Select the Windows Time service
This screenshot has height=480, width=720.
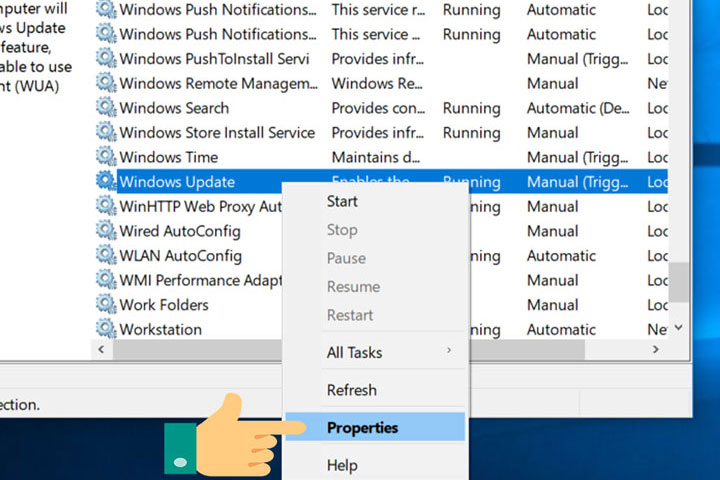[169, 157]
